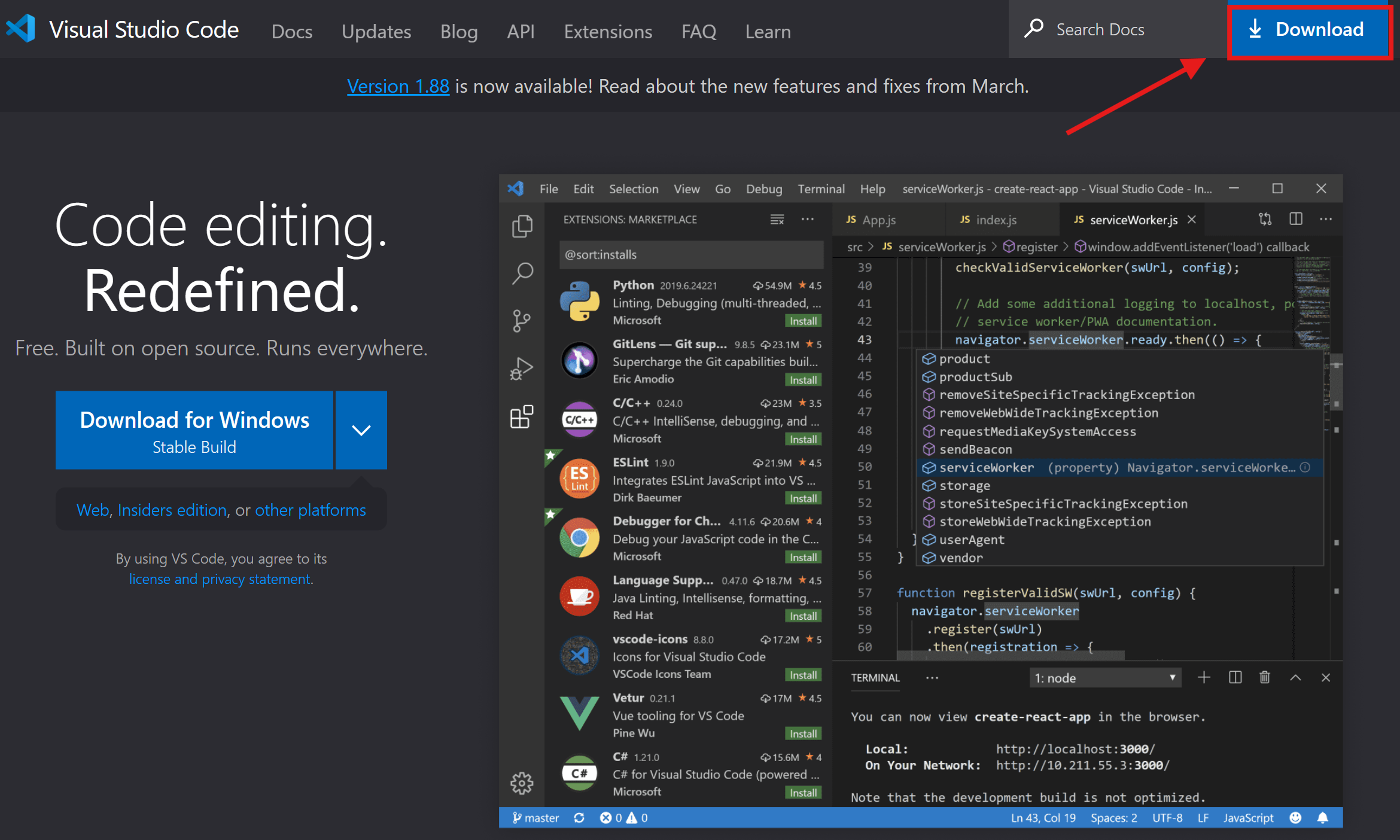Screen dimensions: 1400x840
Task: Open the Run and Debug icon
Action: click(x=522, y=369)
